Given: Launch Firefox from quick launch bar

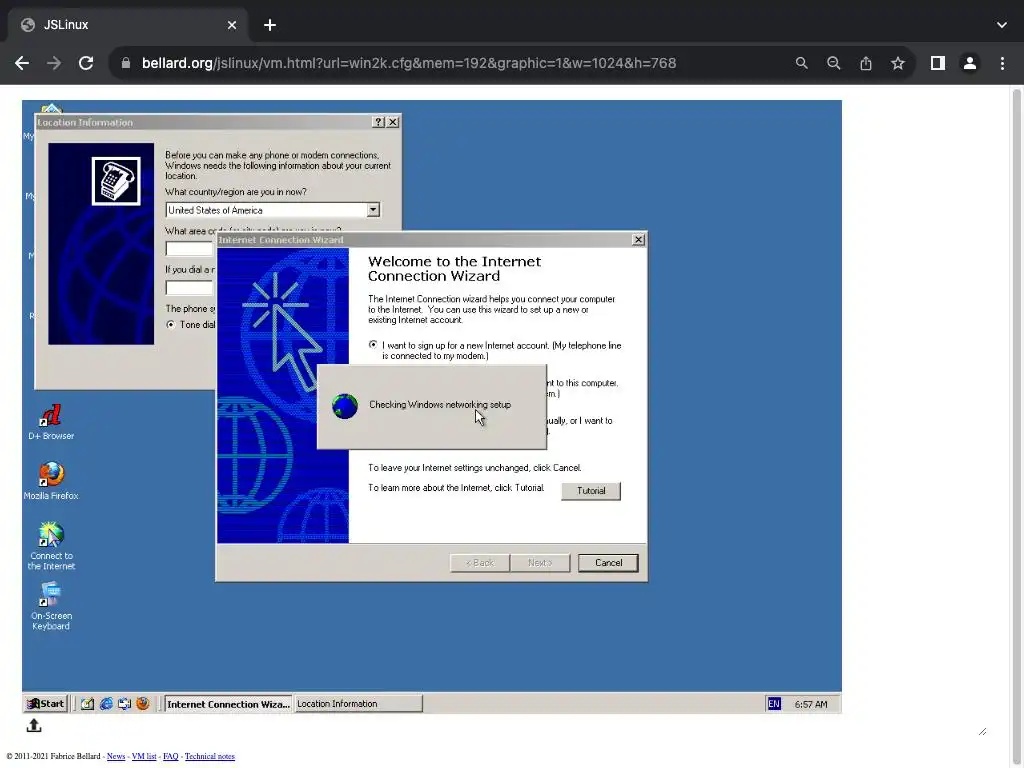Looking at the screenshot, I should click(x=142, y=703).
